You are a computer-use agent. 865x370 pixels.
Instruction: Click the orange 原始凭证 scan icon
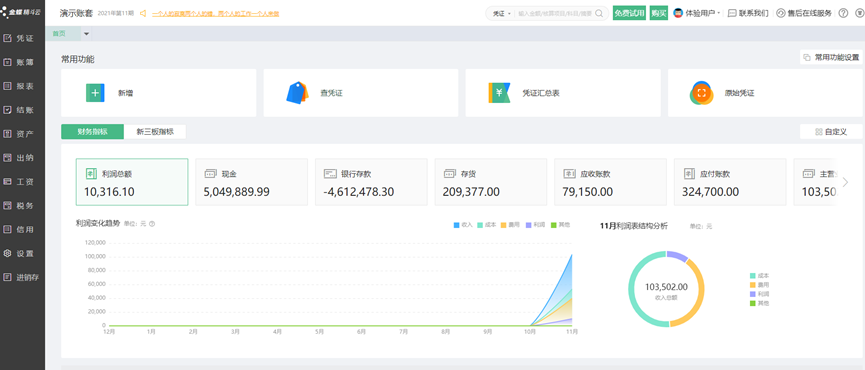(701, 93)
